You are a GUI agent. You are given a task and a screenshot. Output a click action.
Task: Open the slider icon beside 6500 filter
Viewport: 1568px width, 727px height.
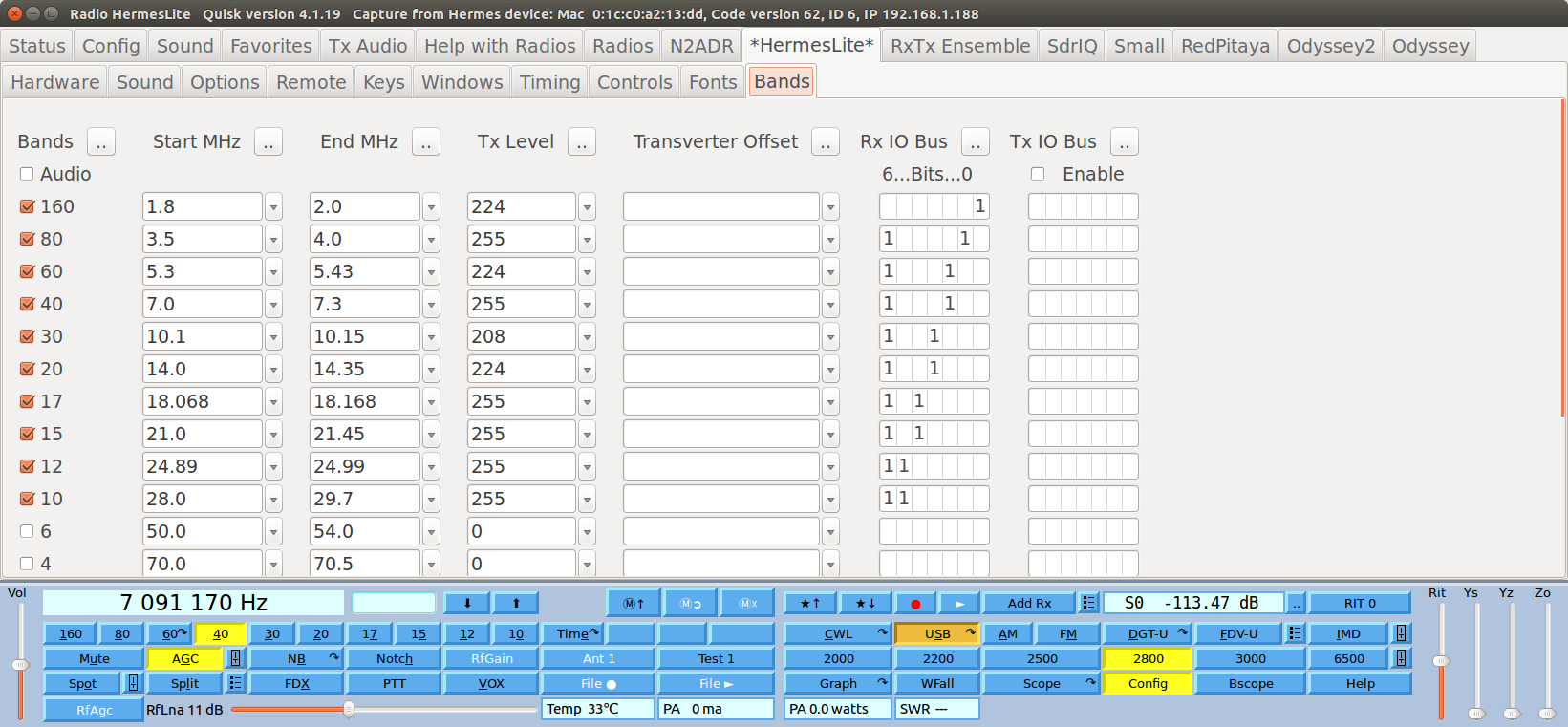click(x=1401, y=658)
